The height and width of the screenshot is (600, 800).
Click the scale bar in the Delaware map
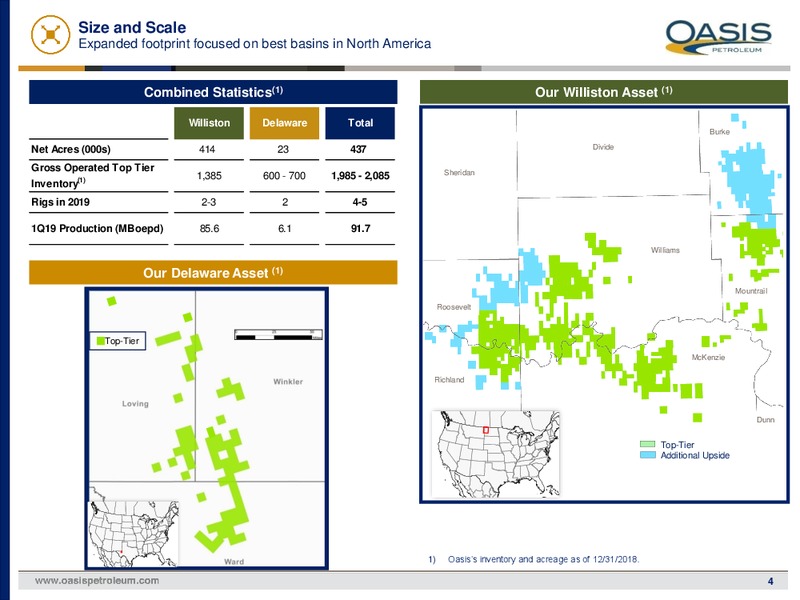(x=279, y=335)
